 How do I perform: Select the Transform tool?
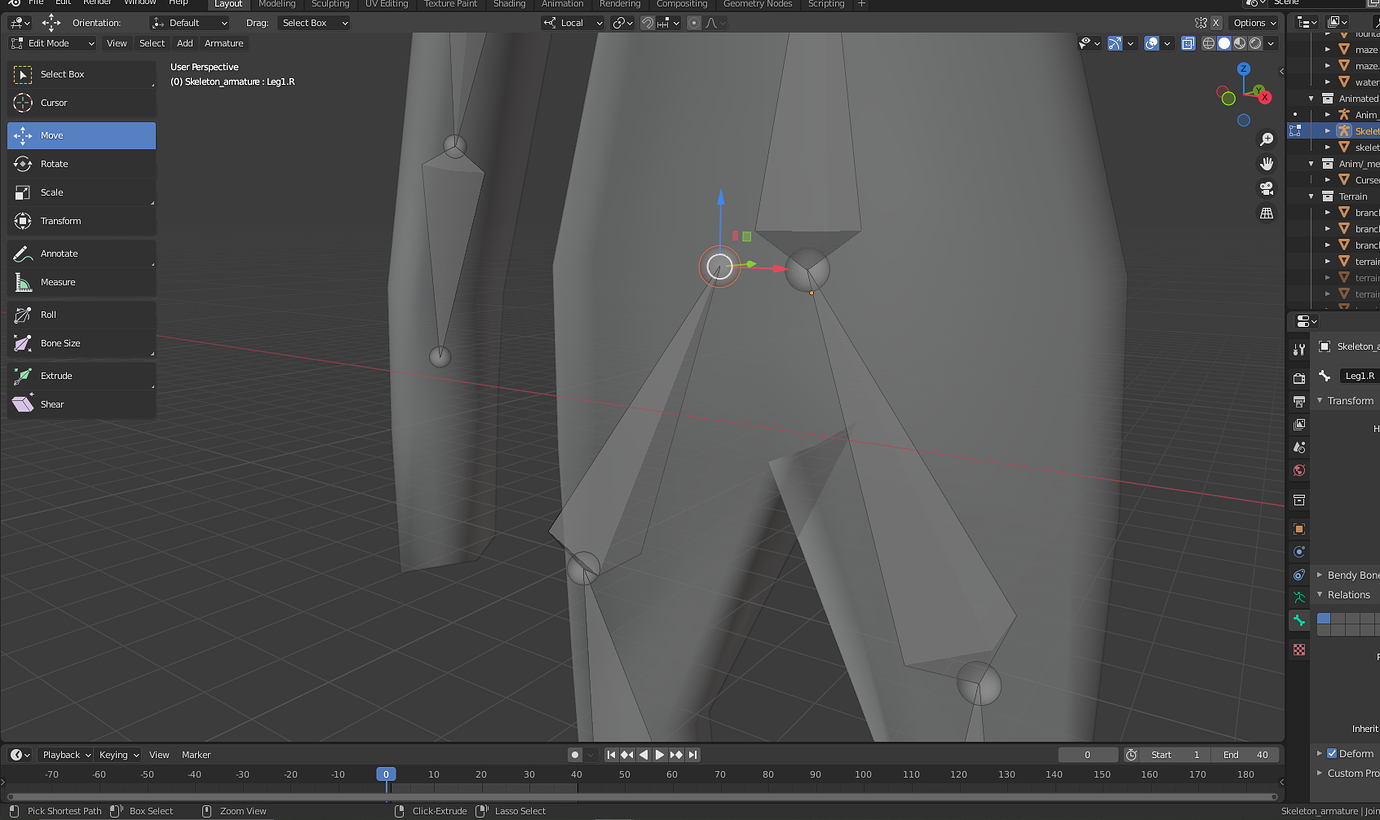[82, 221]
